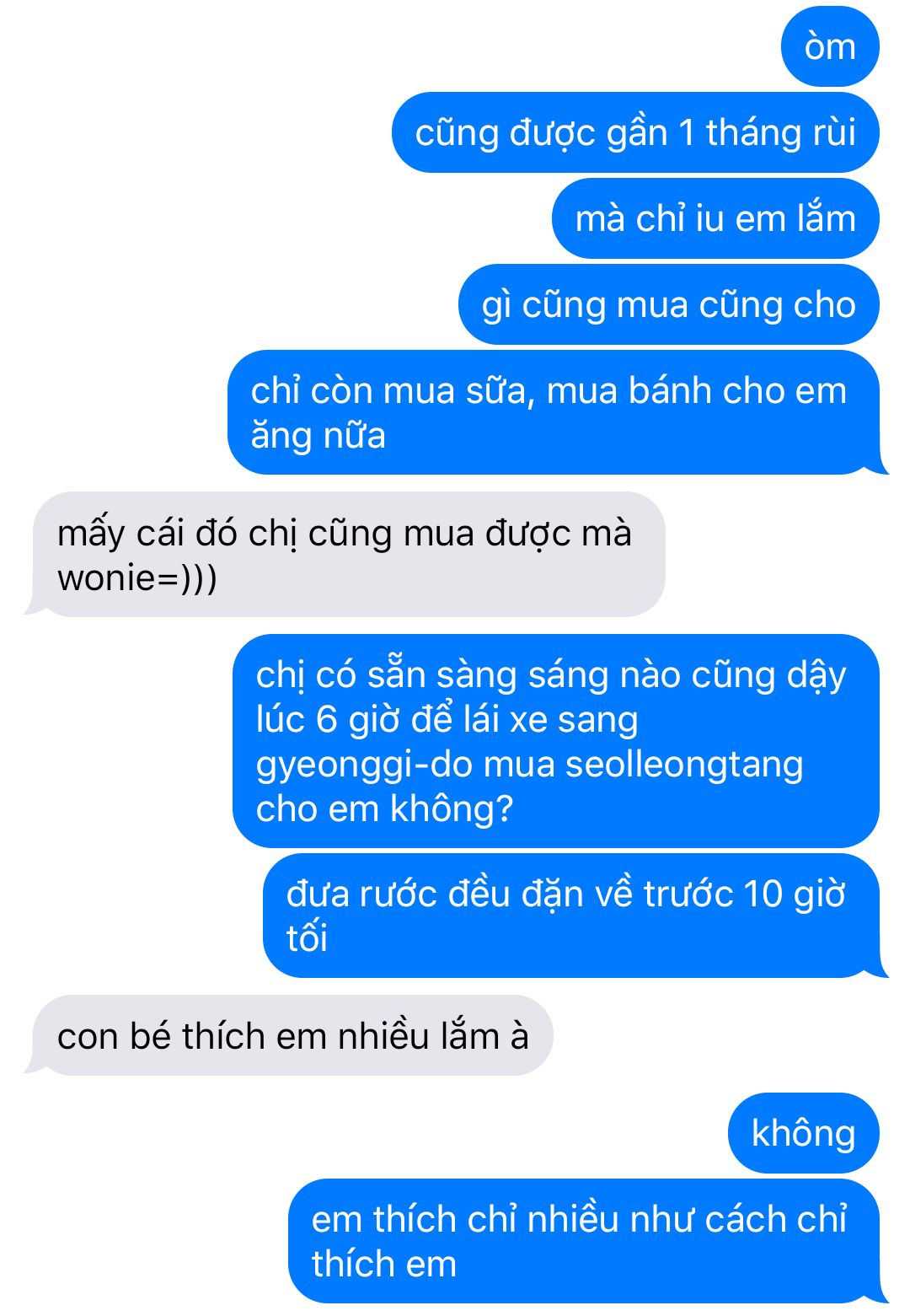
Task: Click "cho em không?" at the end of the long message
Action: [384, 809]
